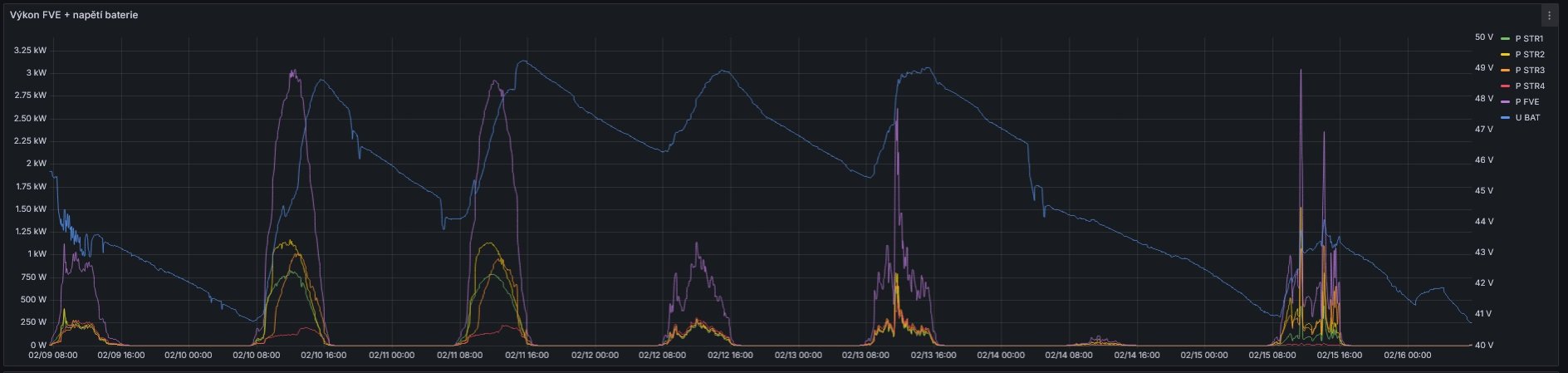Click the 48 V right axis label
This screenshot has width=1568, height=373.
pos(1483,99)
